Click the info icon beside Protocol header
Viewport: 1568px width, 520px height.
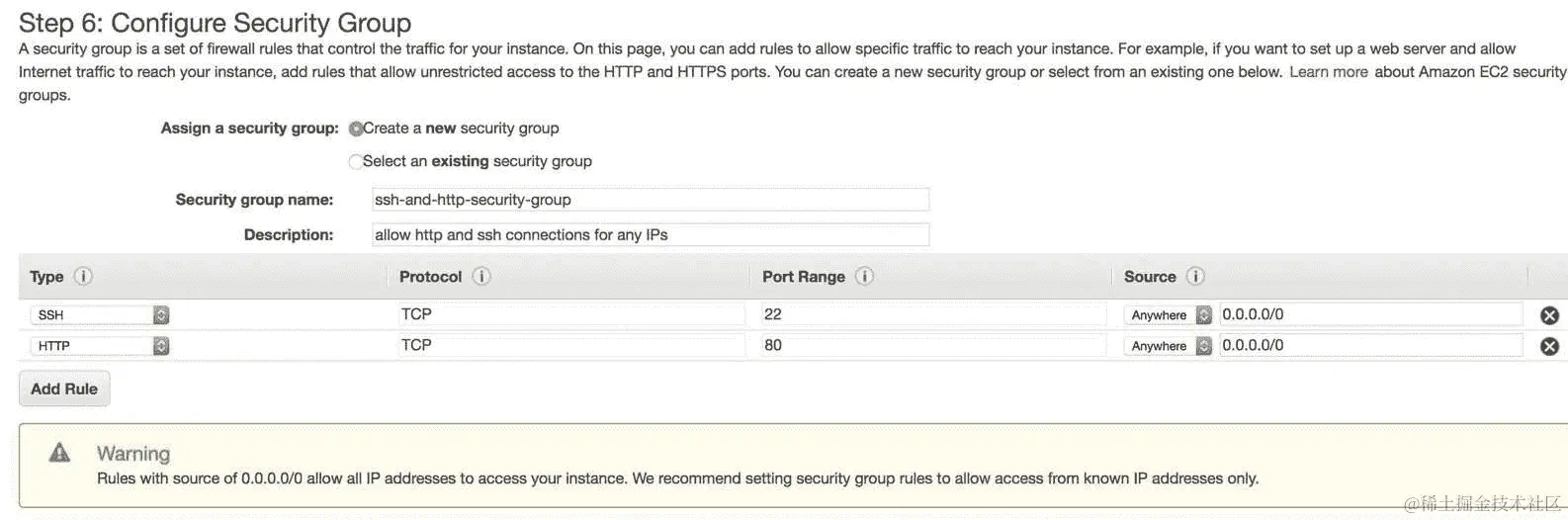(x=481, y=277)
